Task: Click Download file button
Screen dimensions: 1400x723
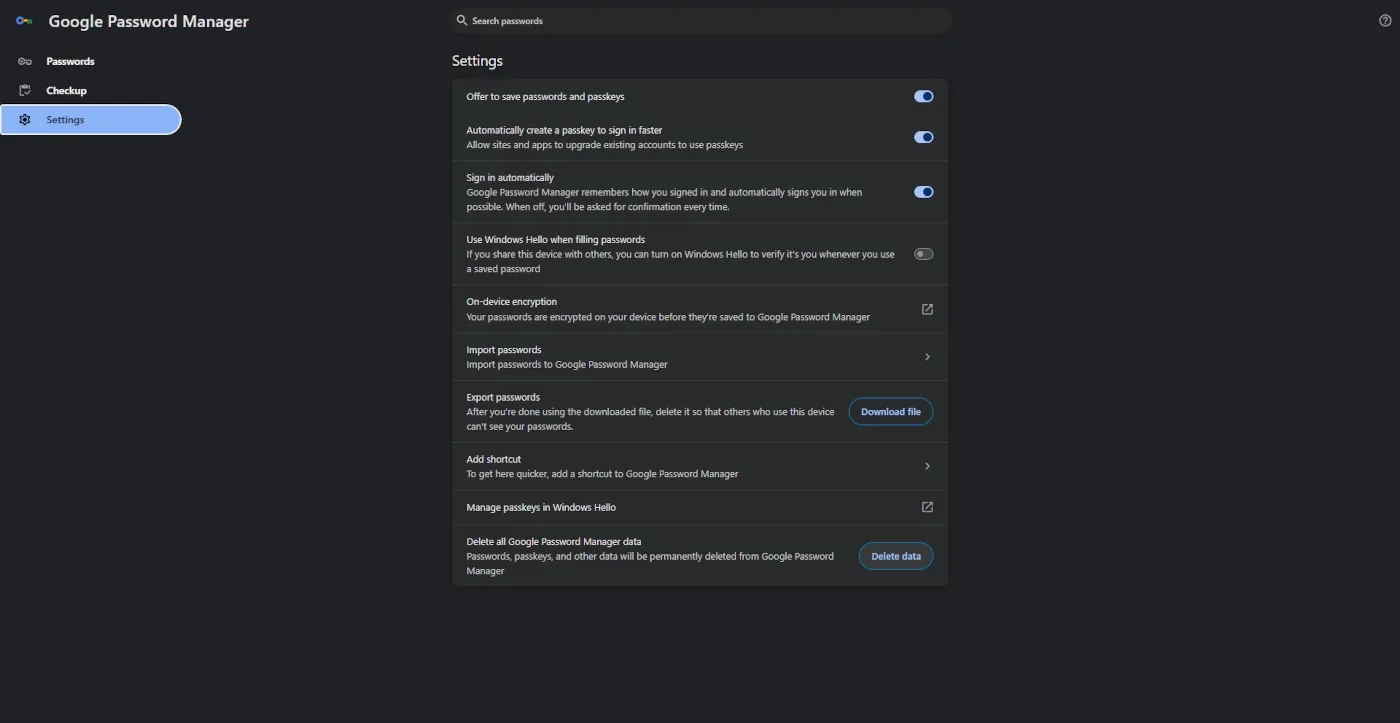Action: (891, 412)
